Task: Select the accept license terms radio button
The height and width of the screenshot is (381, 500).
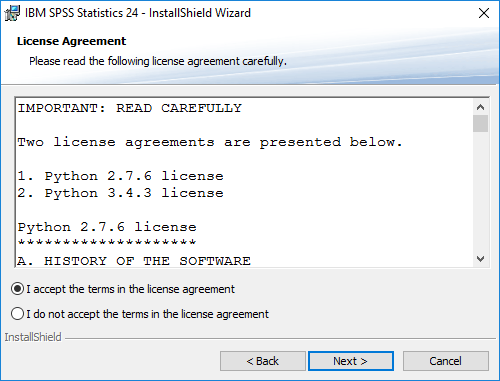Action: tap(17, 289)
